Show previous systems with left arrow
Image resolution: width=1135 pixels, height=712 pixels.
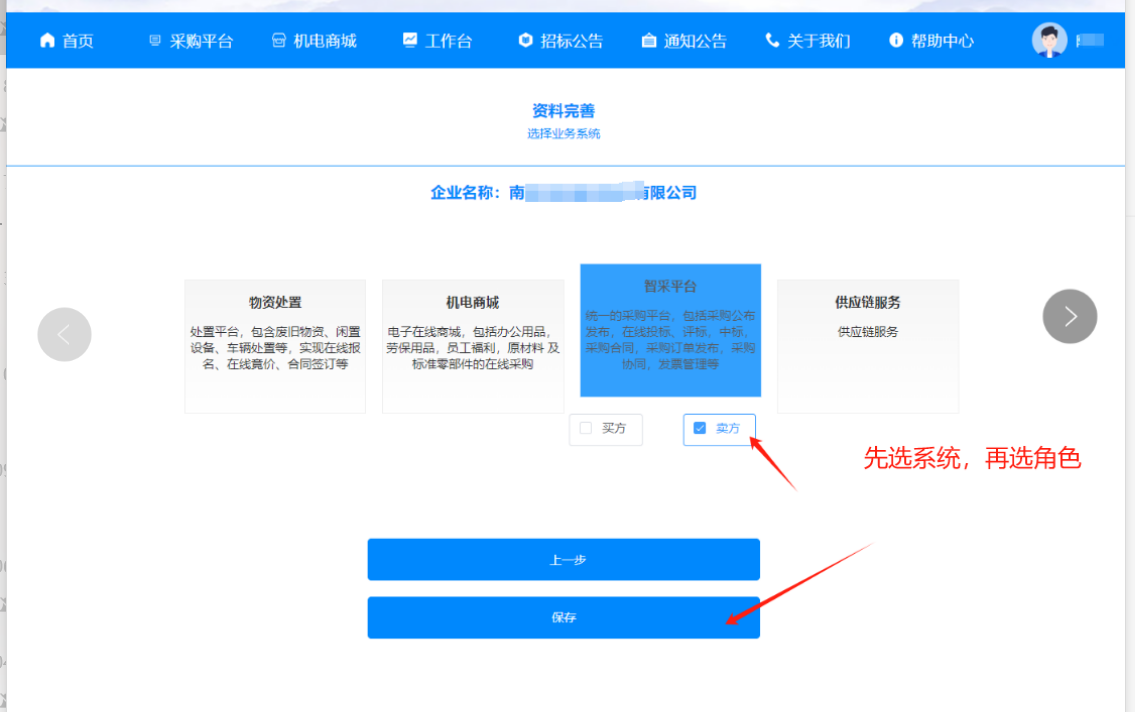click(x=64, y=334)
